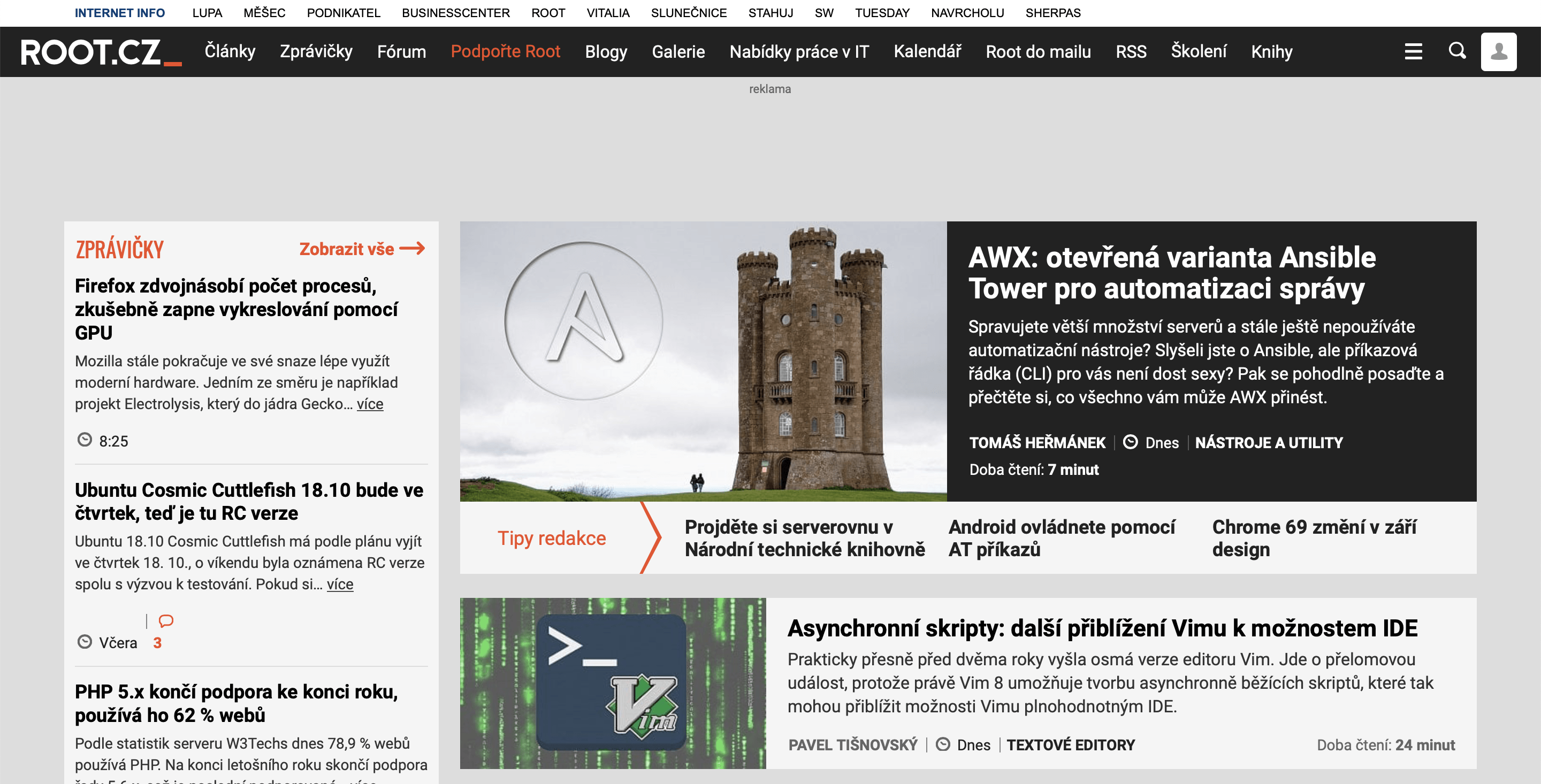Click Tipy redakce label
1541x784 pixels.
point(552,537)
